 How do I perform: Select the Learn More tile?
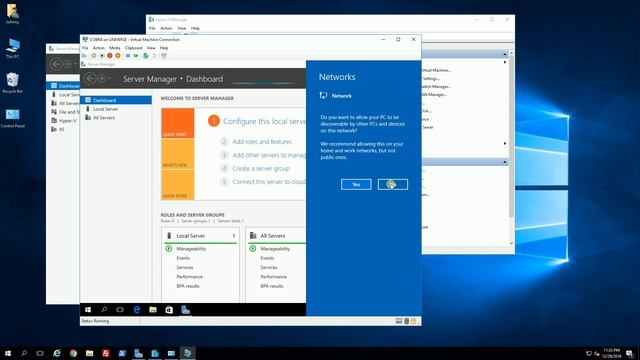coord(178,184)
